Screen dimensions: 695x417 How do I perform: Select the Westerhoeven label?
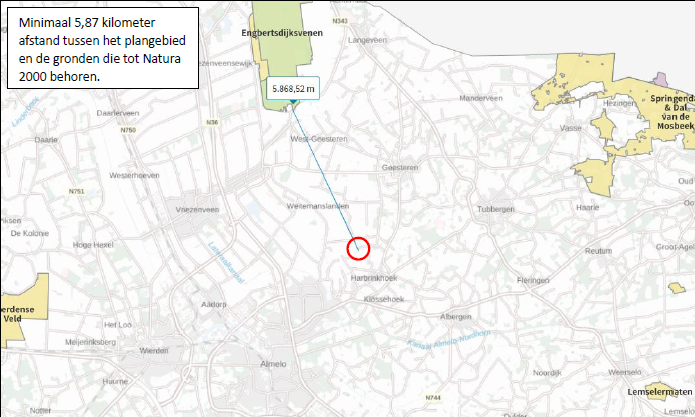pos(134,175)
